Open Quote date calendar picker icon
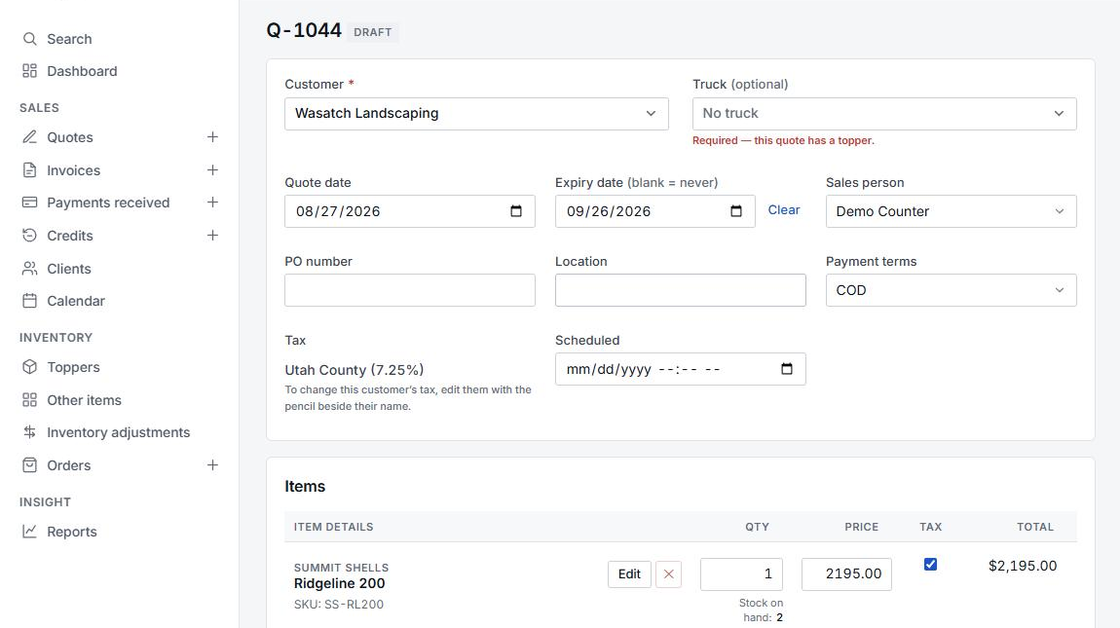 tap(516, 211)
